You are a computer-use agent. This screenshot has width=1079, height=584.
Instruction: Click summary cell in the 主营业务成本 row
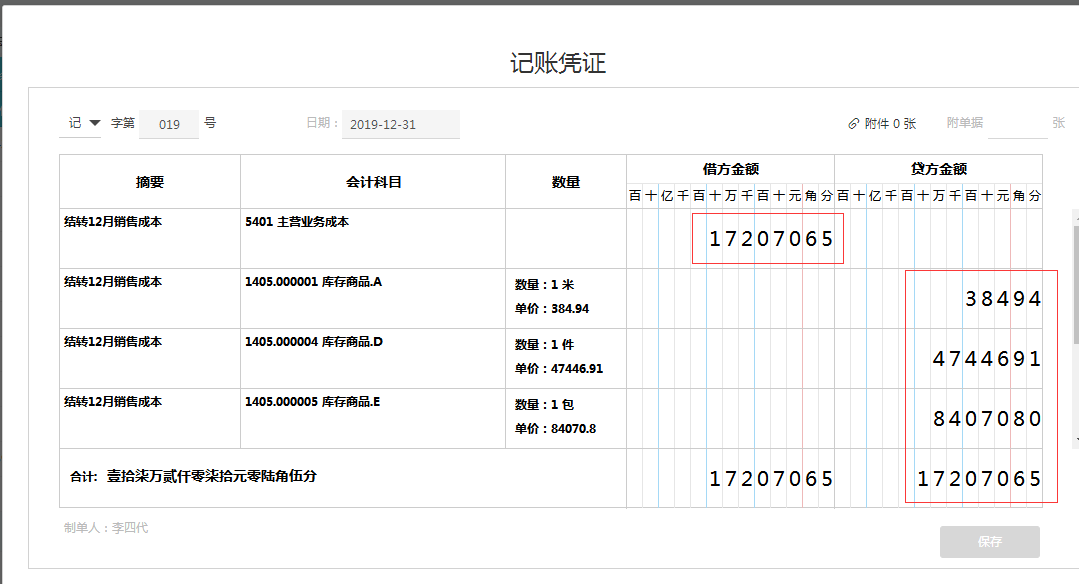click(150, 239)
